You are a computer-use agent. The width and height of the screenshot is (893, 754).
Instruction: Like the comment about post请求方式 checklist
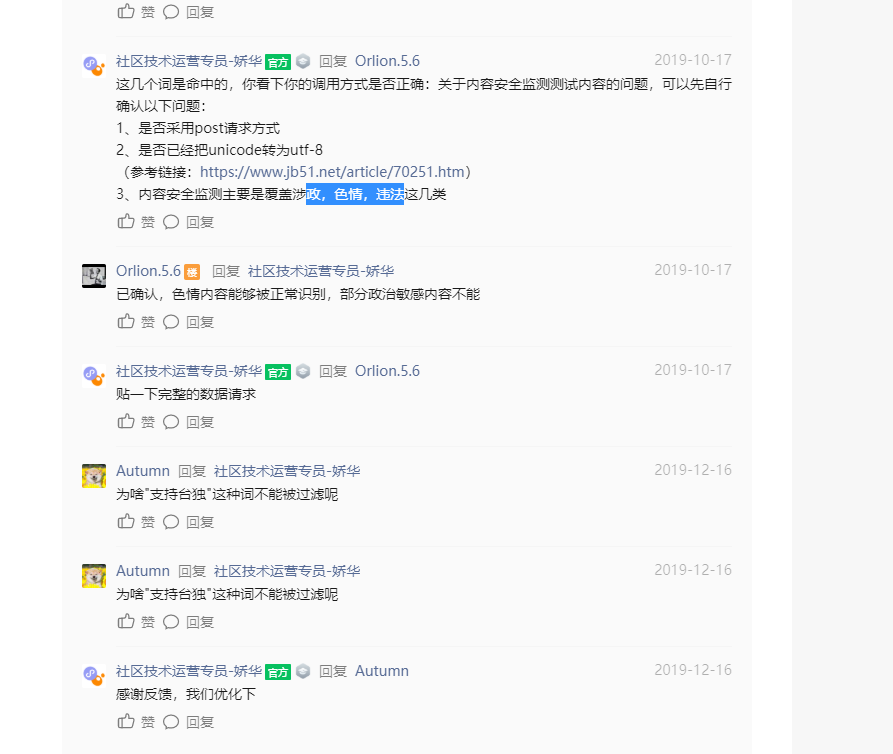pyautogui.click(x=126, y=221)
